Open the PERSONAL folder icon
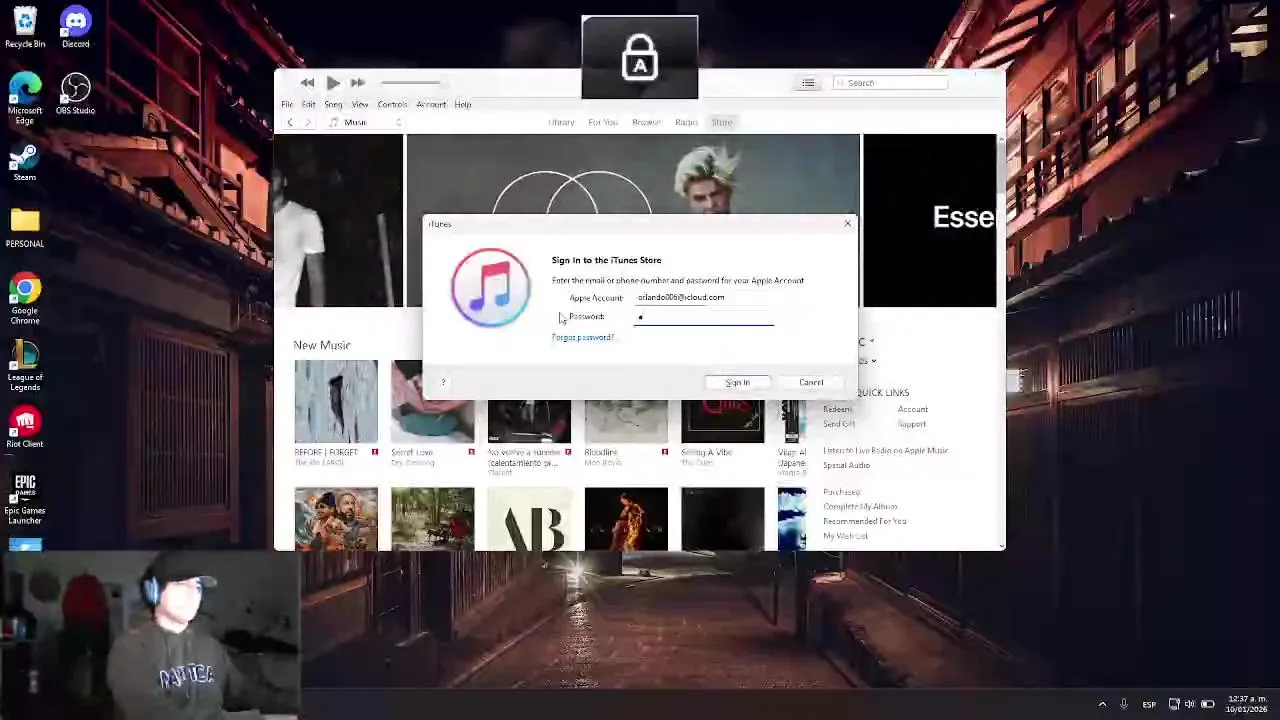Screen dimensions: 1280x720 pyautogui.click(x=25, y=228)
